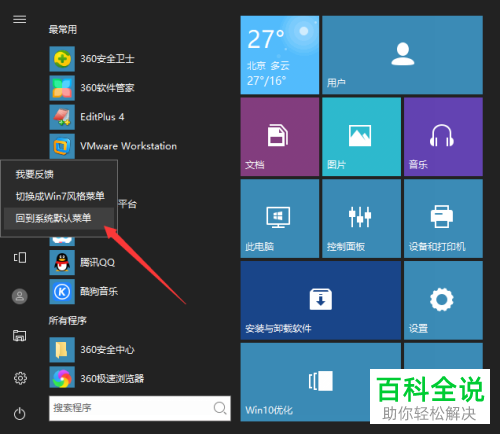Click the 360软件管家 label text
The image size is (500, 434).
(x=107, y=88)
